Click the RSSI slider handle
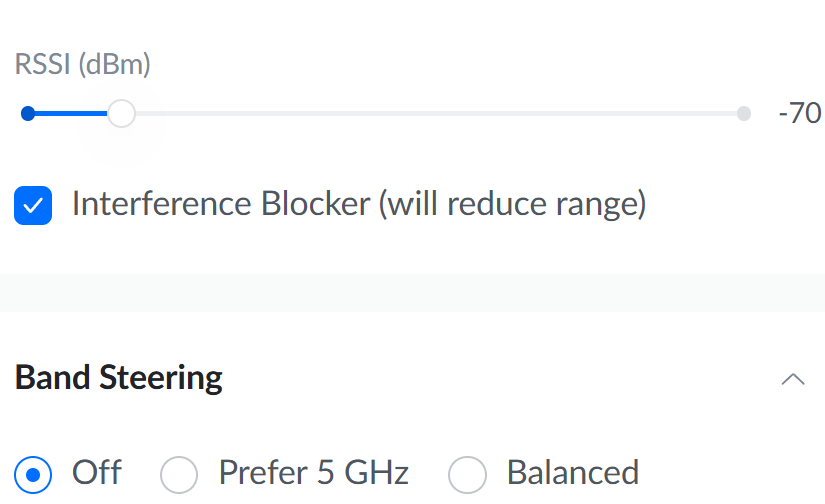 click(121, 114)
